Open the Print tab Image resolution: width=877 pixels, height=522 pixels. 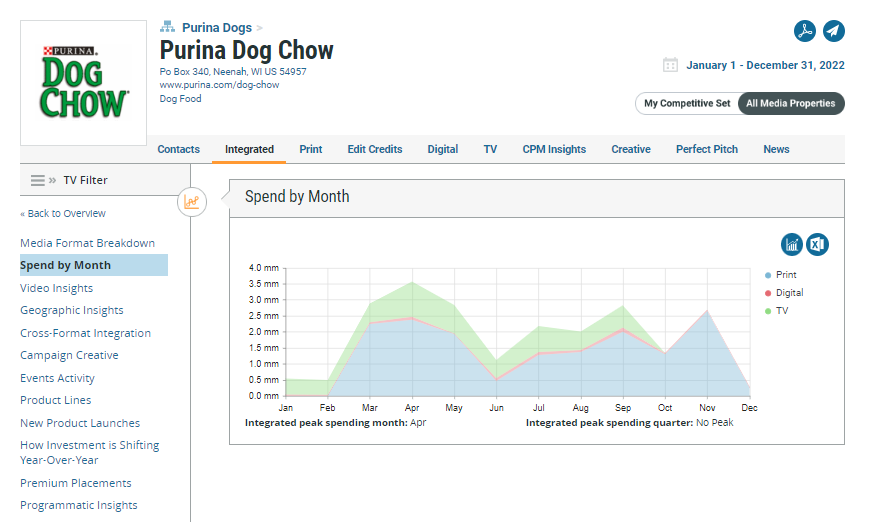click(x=310, y=149)
